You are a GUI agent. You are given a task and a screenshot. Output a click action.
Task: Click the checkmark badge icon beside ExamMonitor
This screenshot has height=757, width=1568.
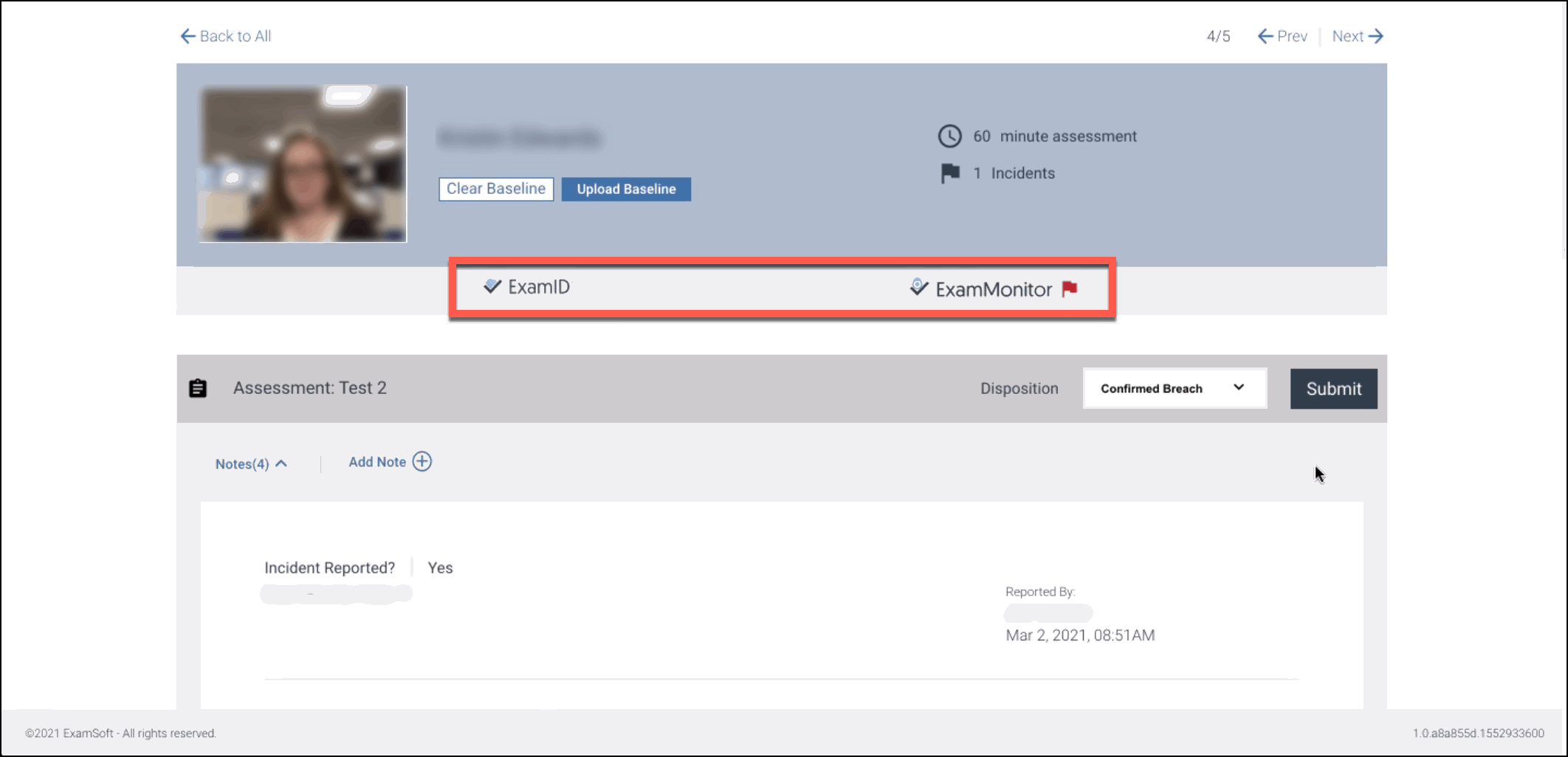click(x=918, y=287)
